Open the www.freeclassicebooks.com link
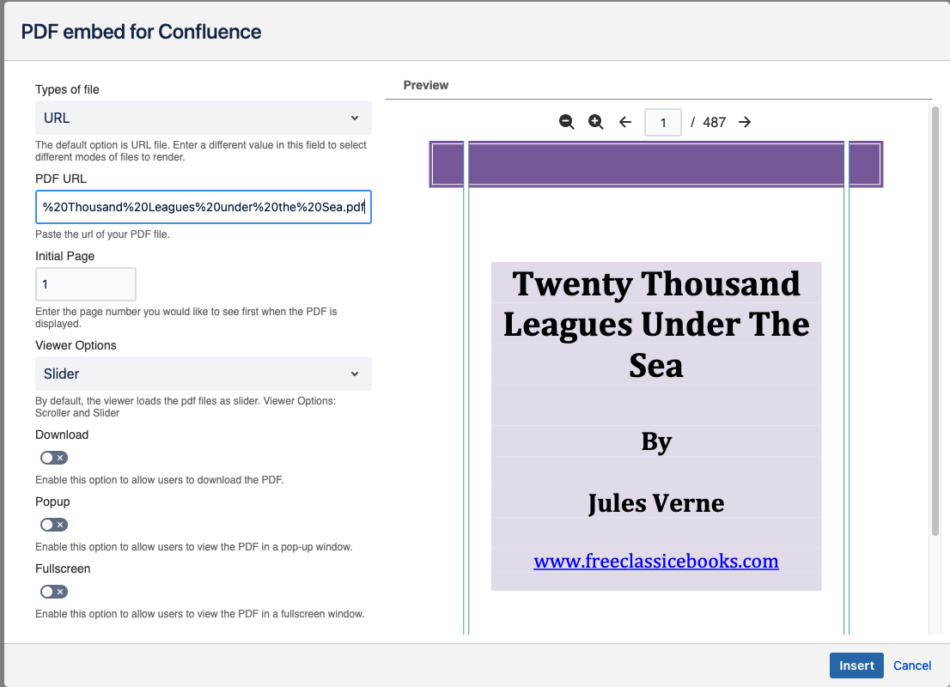Viewport: 950px width, 687px height. 656,561
